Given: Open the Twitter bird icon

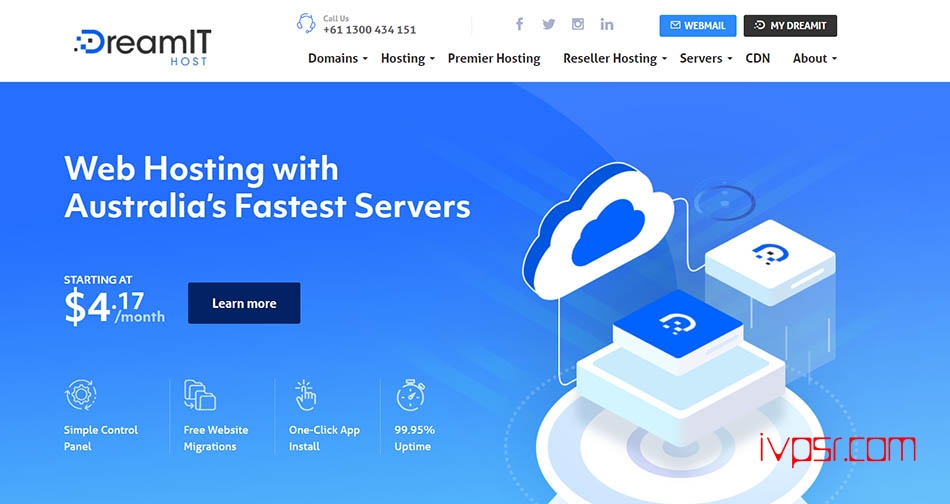Looking at the screenshot, I should click(x=548, y=24).
